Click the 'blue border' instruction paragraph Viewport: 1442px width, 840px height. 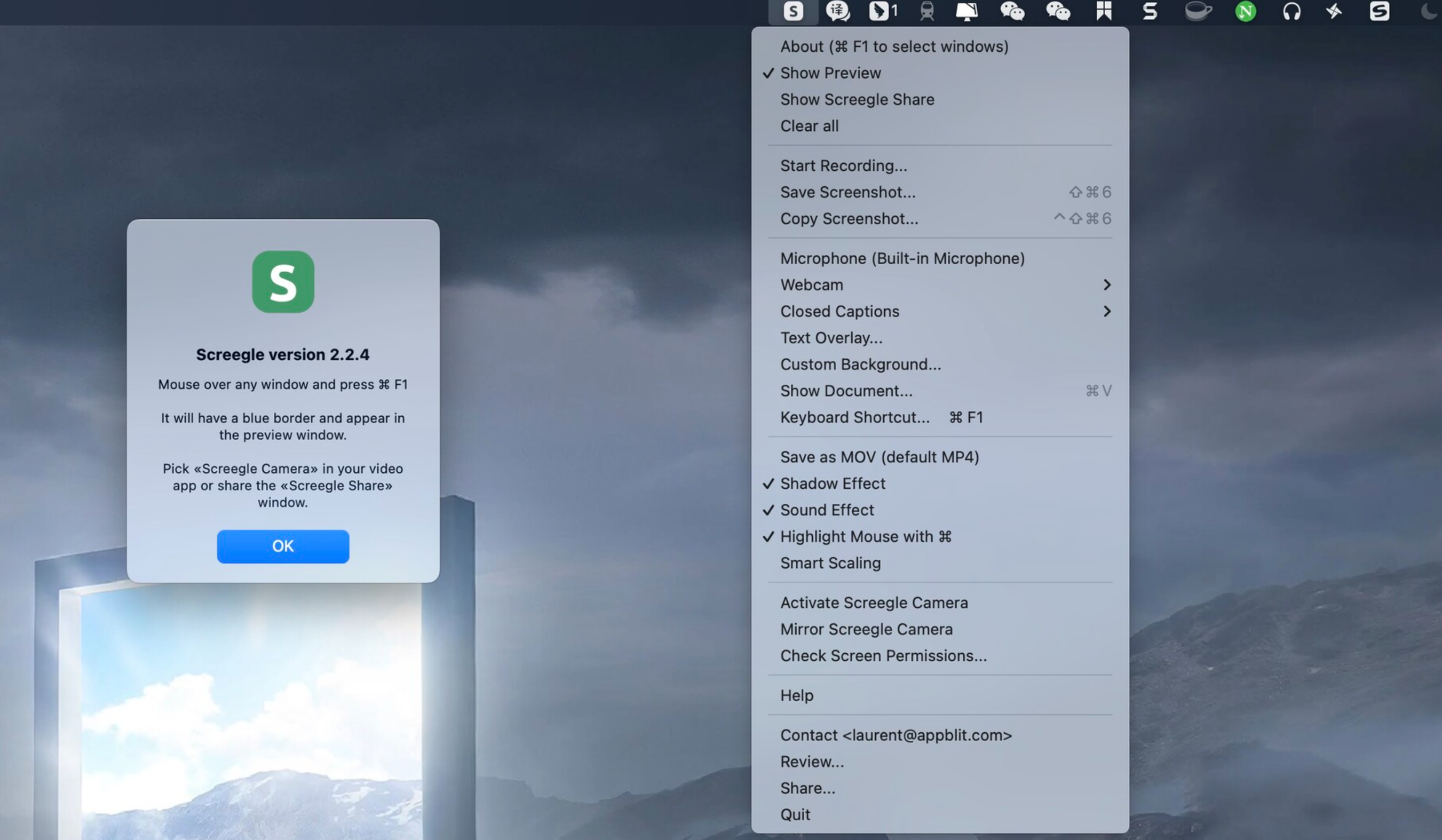point(283,426)
